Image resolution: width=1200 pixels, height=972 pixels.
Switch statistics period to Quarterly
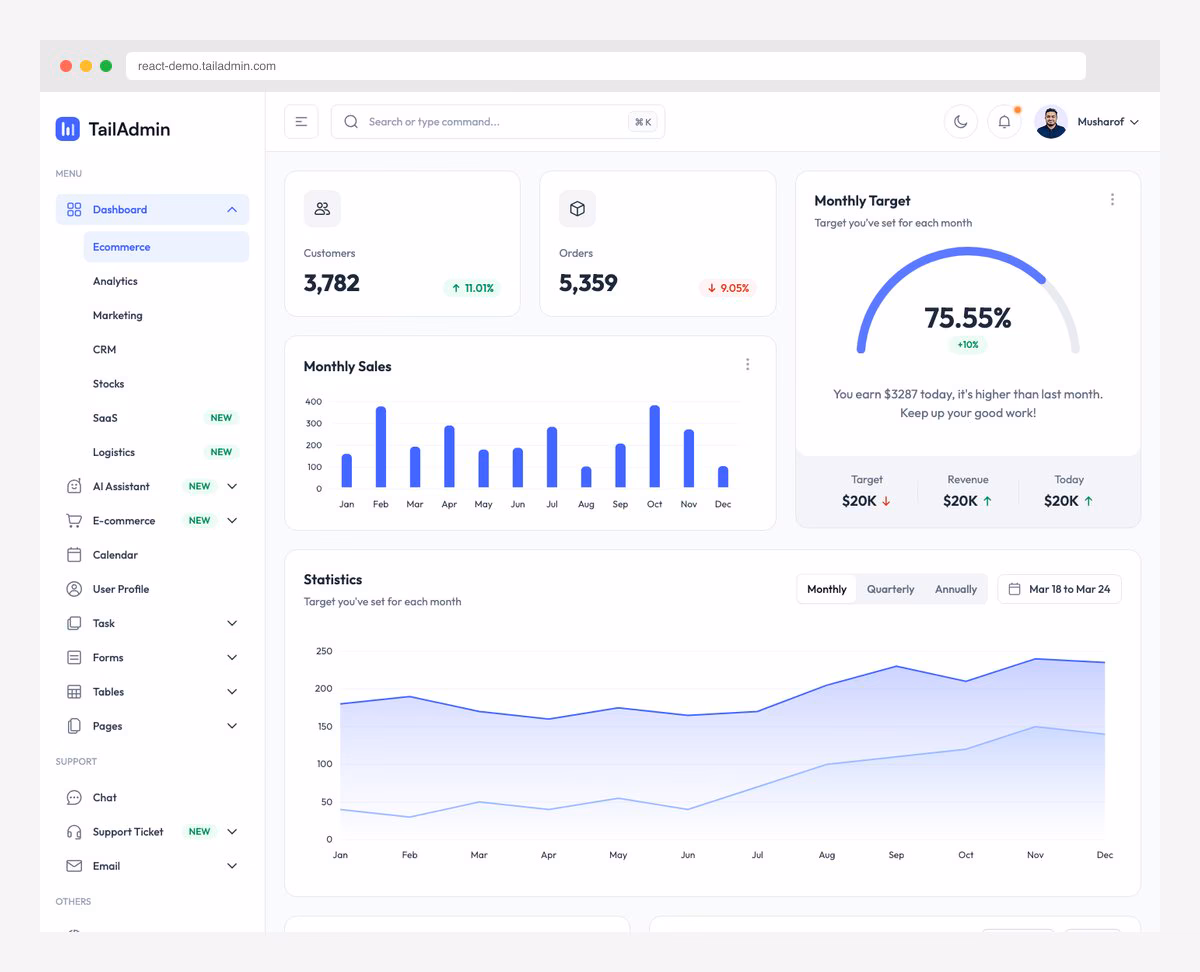(890, 589)
